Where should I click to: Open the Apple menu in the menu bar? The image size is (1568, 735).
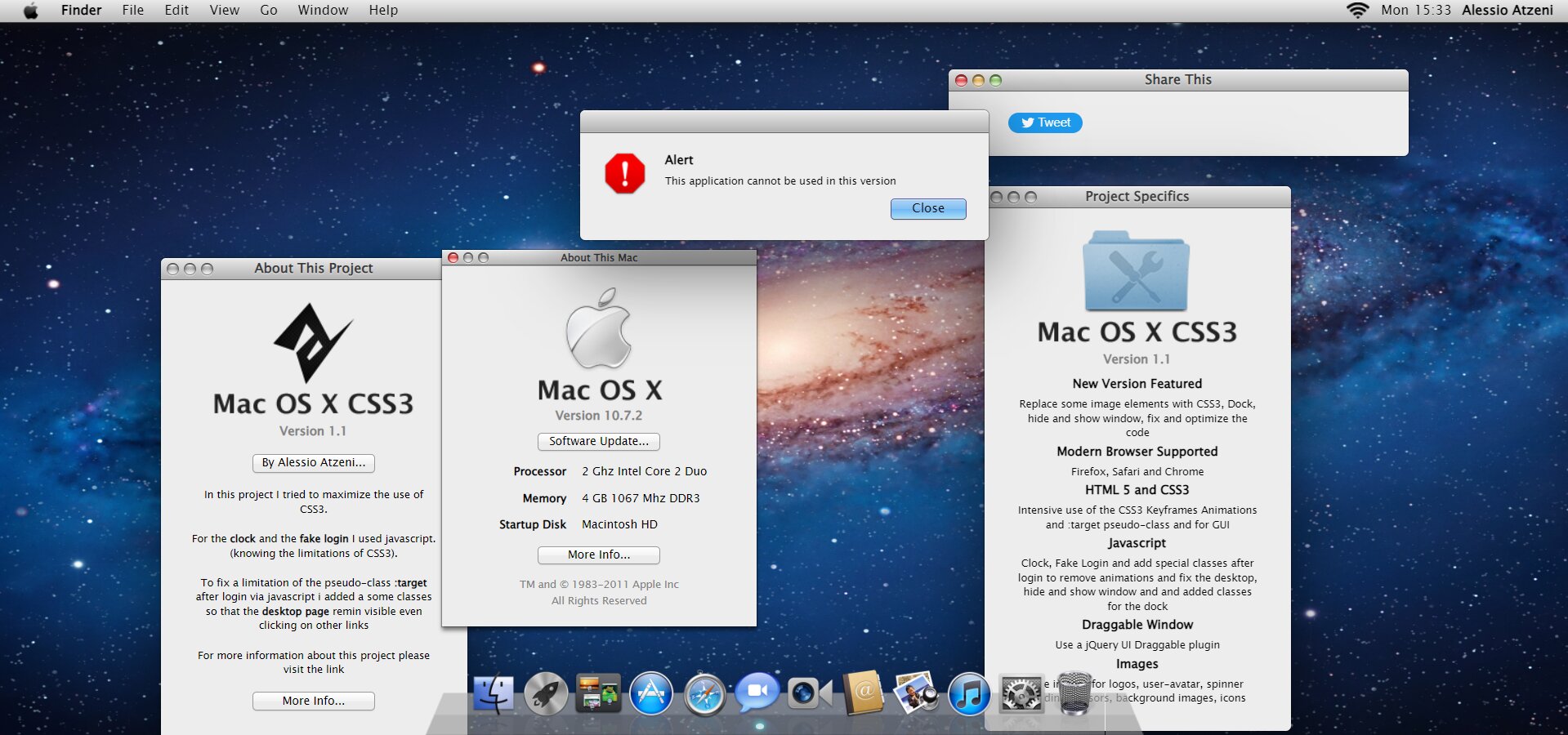click(30, 11)
